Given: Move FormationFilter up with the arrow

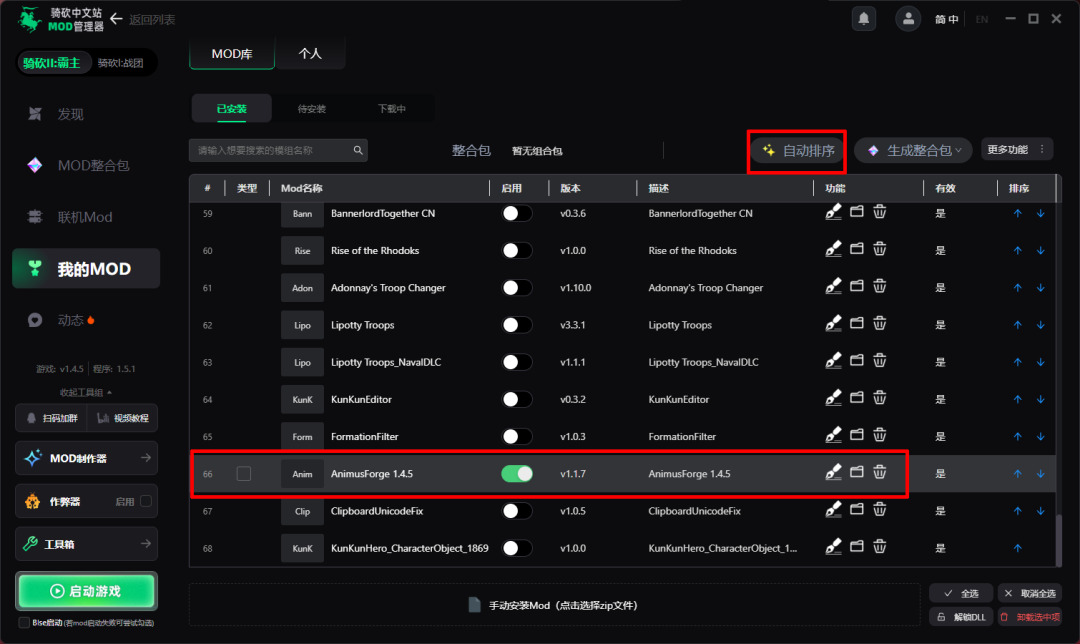Looking at the screenshot, I should (x=1017, y=436).
